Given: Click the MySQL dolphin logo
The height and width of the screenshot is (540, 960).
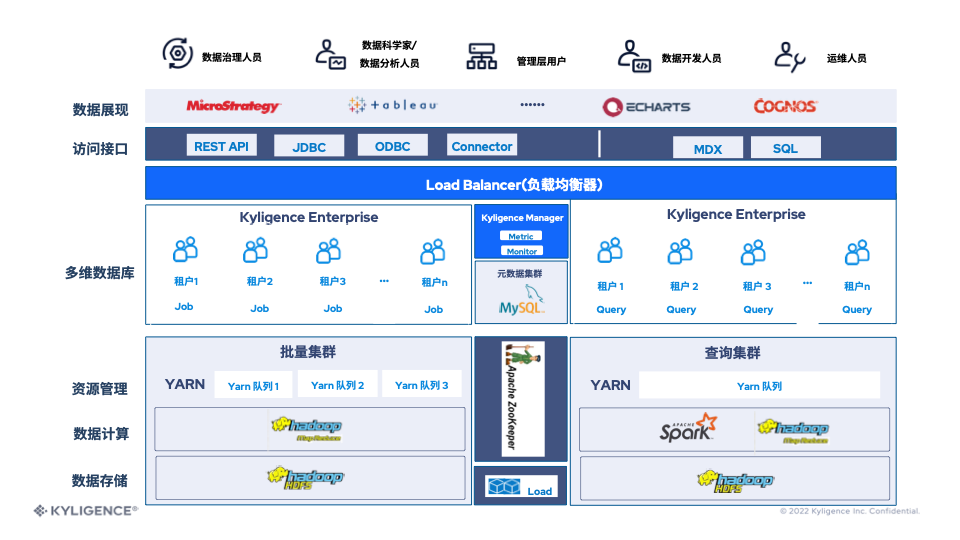Looking at the screenshot, I should coord(522,300).
